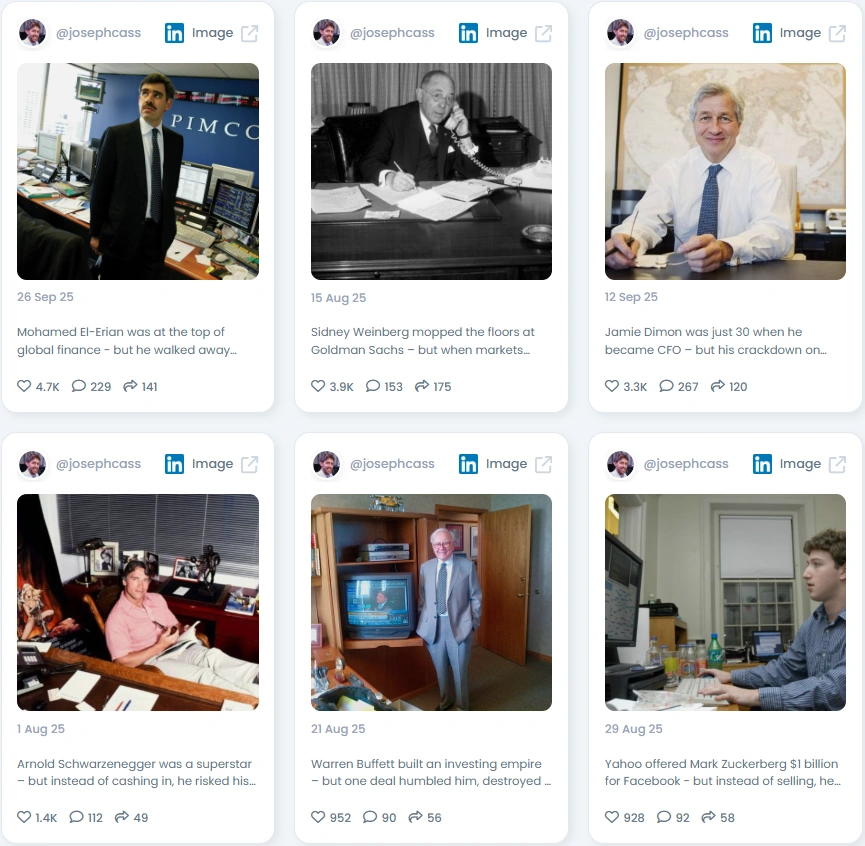Open Yahoo offered Mark Zuckerberg caption

tap(723, 772)
